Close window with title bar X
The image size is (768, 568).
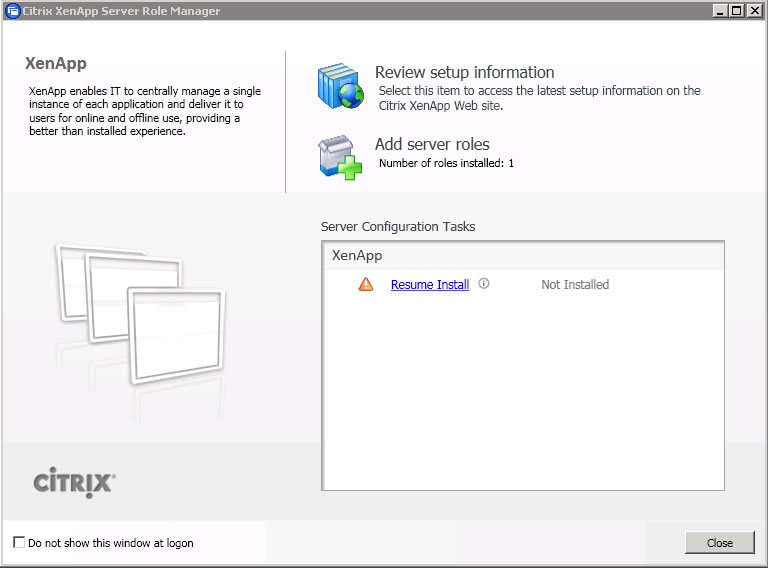[754, 11]
